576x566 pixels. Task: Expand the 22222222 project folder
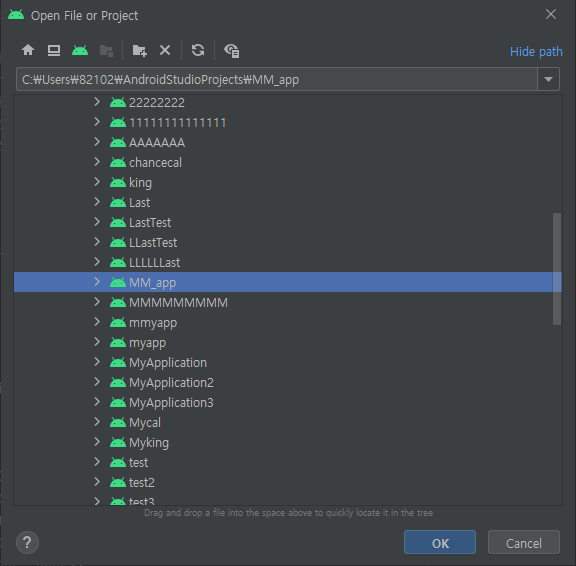(x=97, y=102)
